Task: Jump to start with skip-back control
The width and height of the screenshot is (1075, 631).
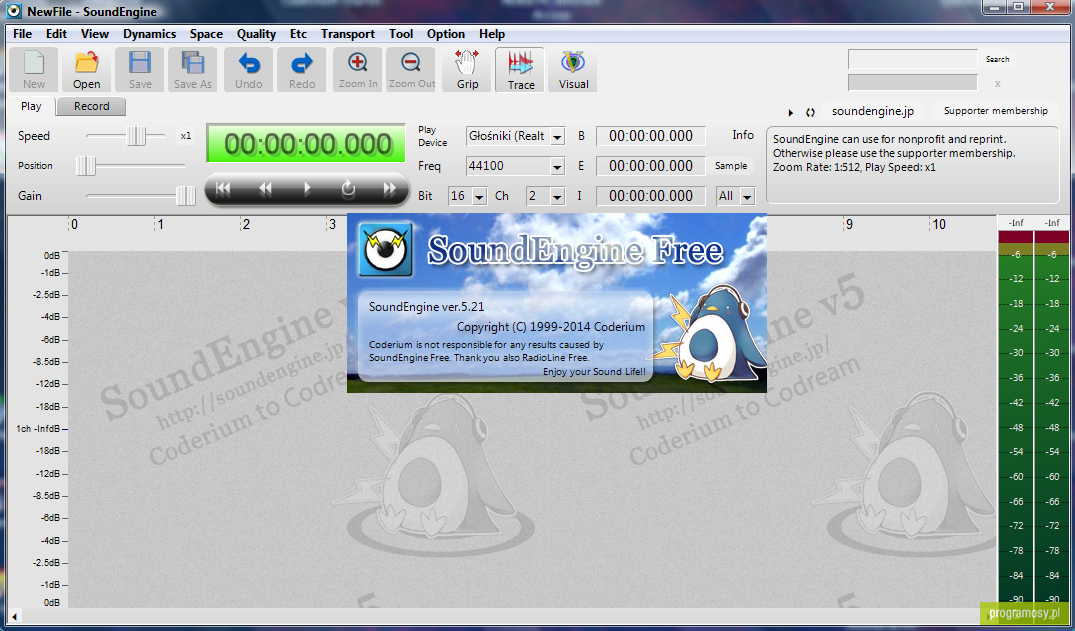Action: 223,189
